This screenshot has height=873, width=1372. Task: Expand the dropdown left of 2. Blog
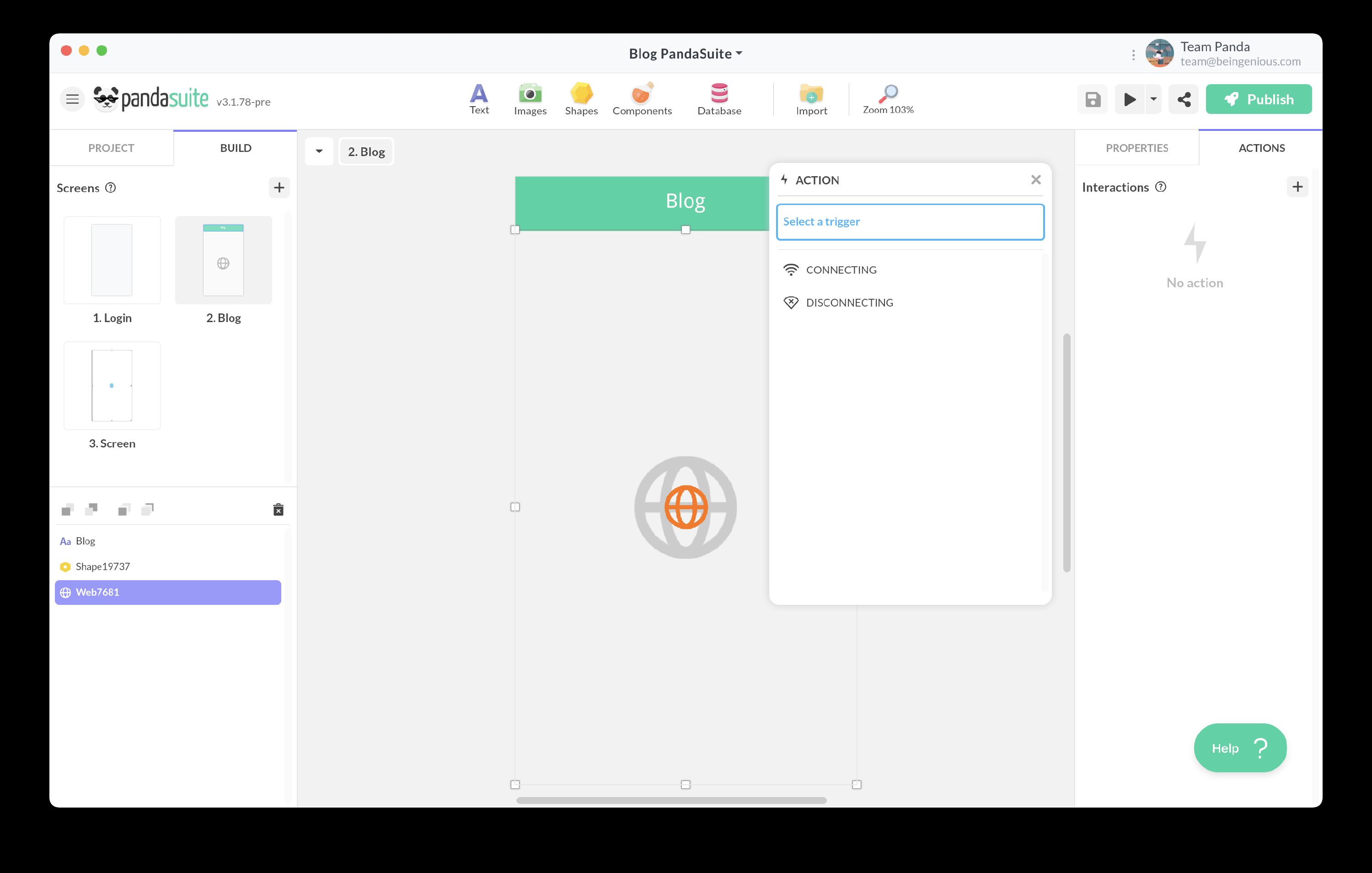(319, 152)
